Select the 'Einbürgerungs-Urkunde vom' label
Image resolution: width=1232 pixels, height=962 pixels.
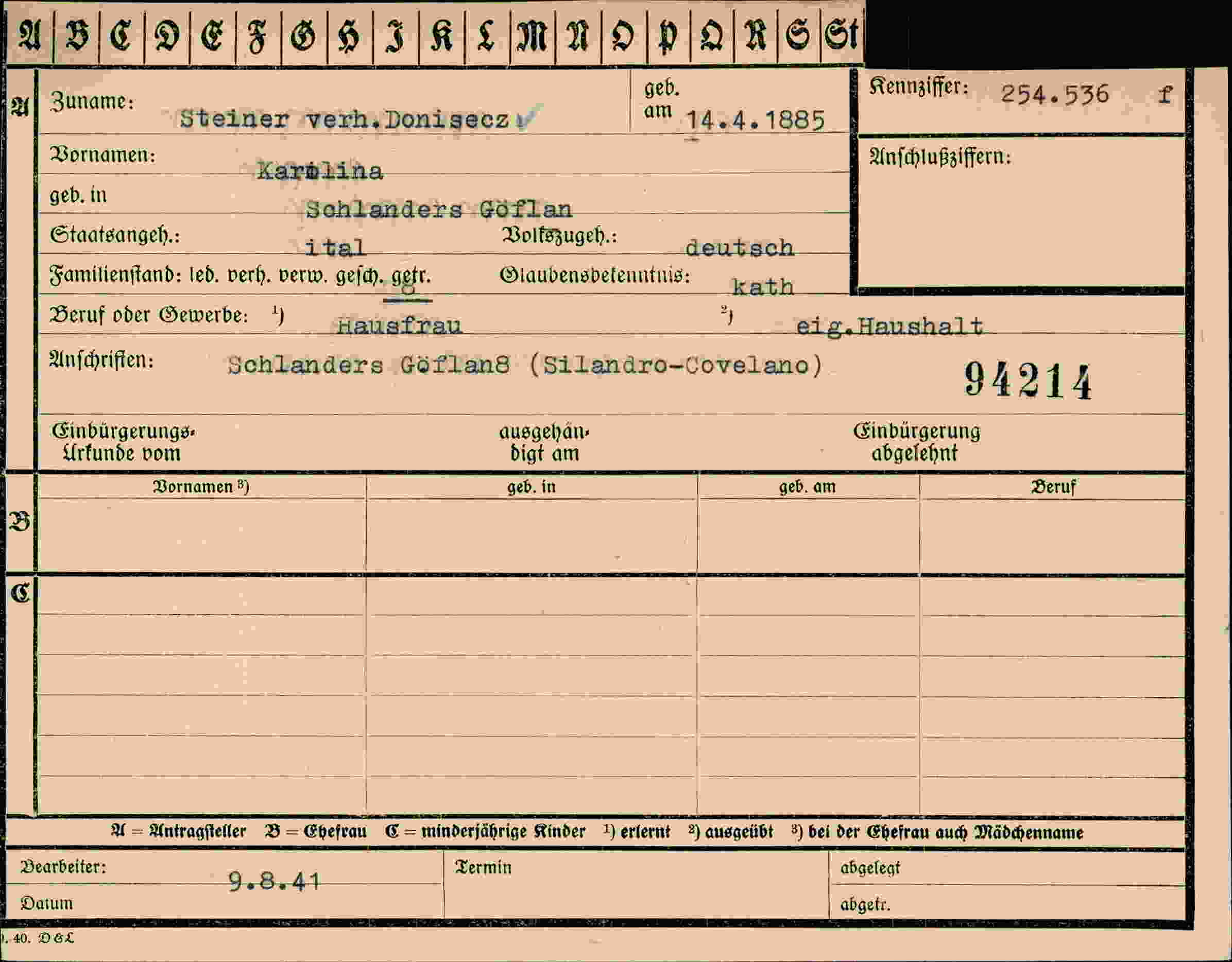point(124,442)
